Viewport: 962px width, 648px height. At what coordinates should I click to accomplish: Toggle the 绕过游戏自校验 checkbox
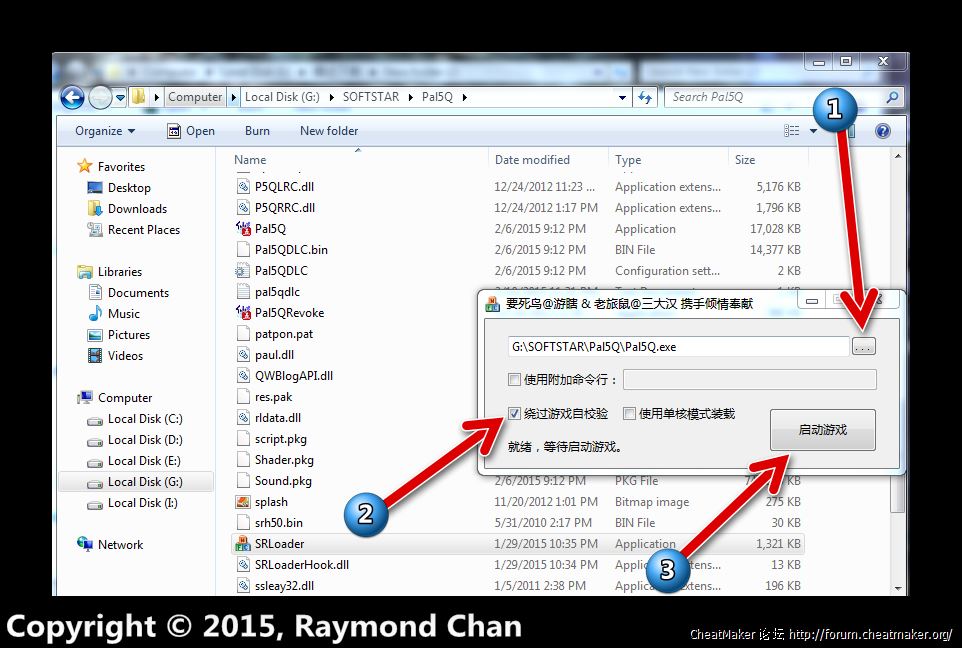(514, 413)
